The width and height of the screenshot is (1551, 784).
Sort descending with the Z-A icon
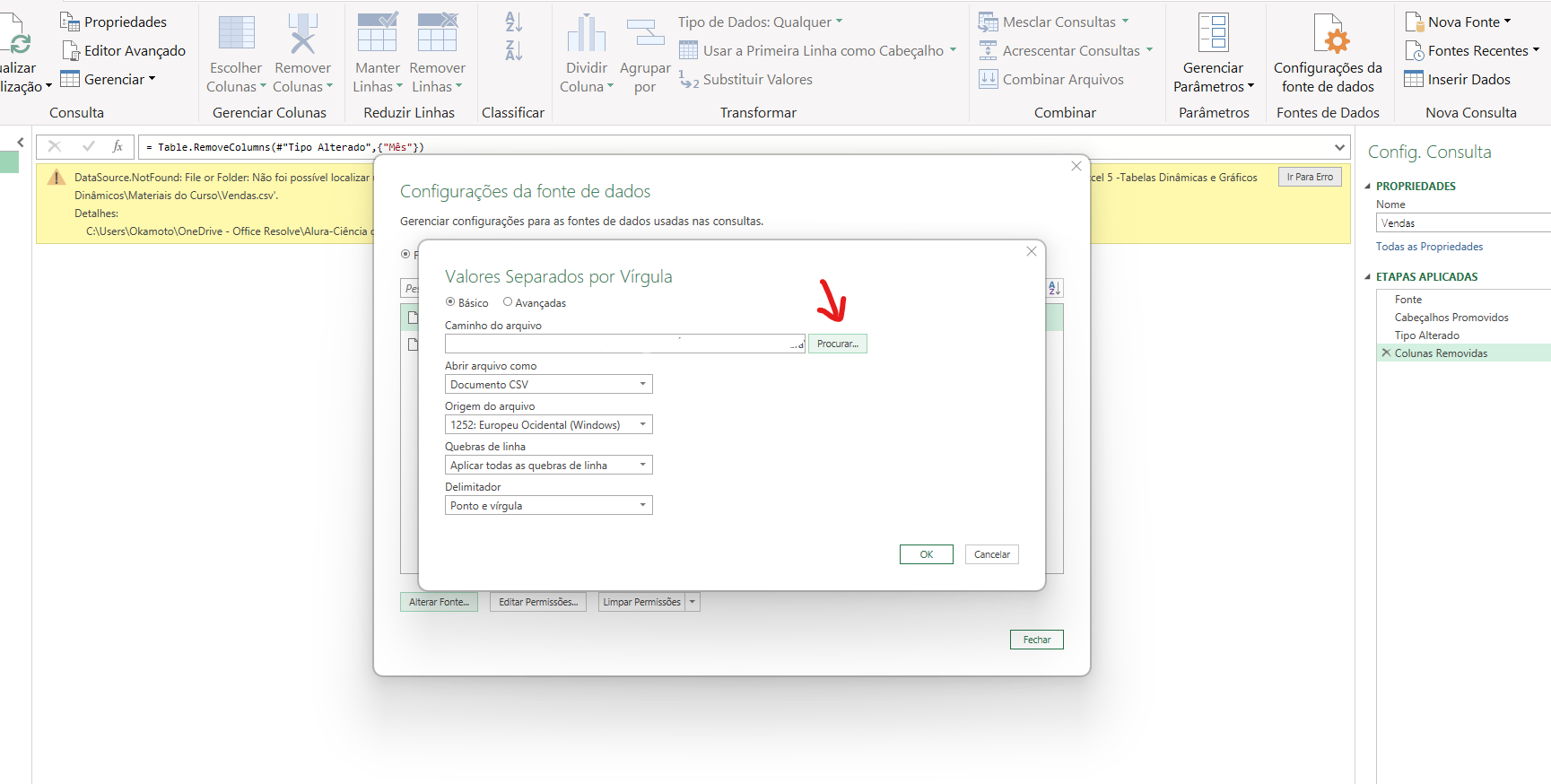(x=513, y=50)
